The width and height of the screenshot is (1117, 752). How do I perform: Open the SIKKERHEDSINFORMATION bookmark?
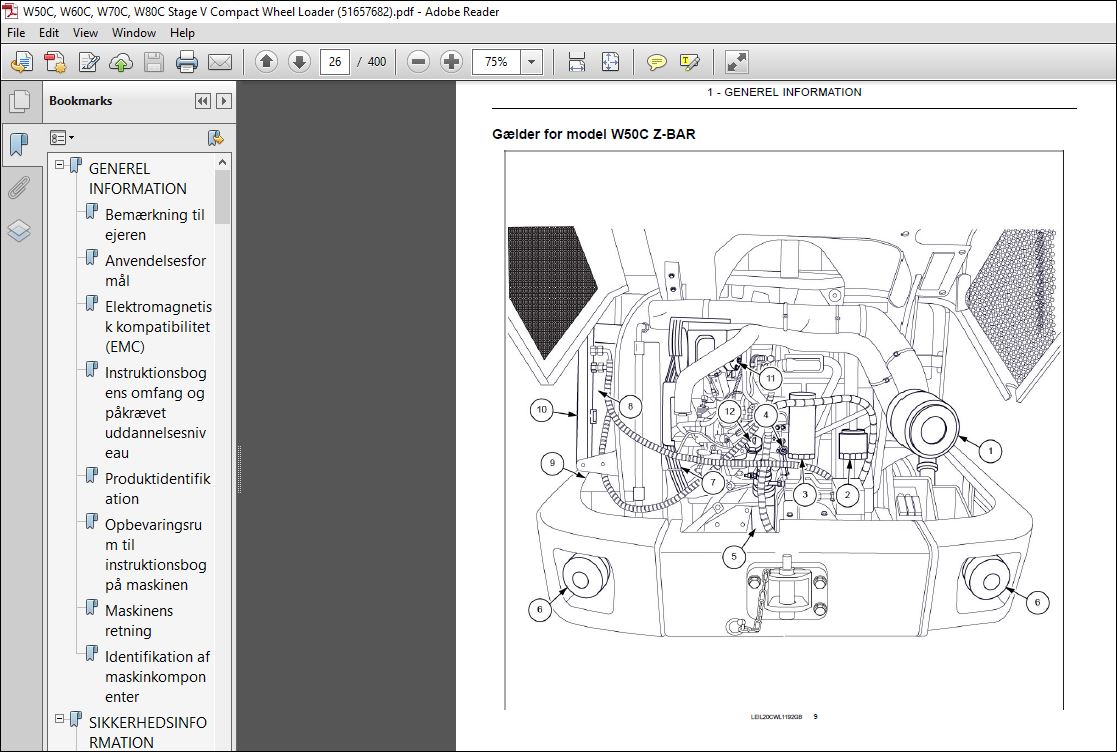148,732
